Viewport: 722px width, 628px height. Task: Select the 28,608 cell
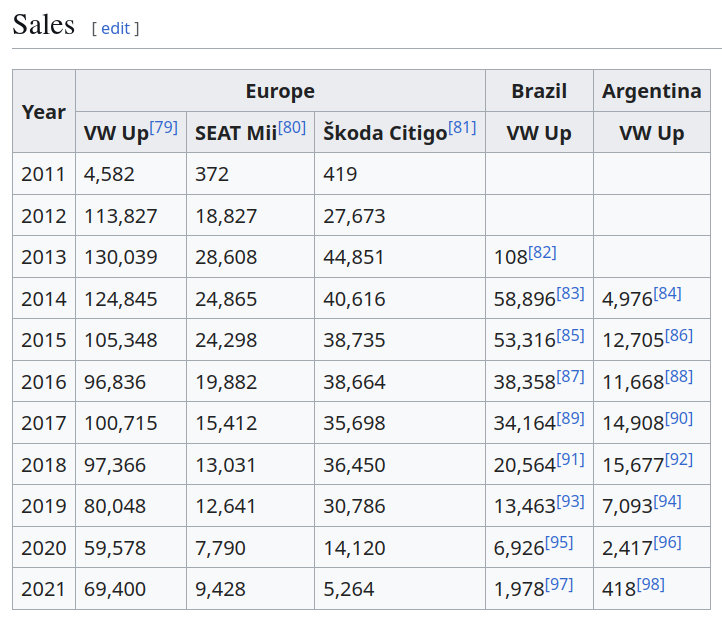point(250,256)
